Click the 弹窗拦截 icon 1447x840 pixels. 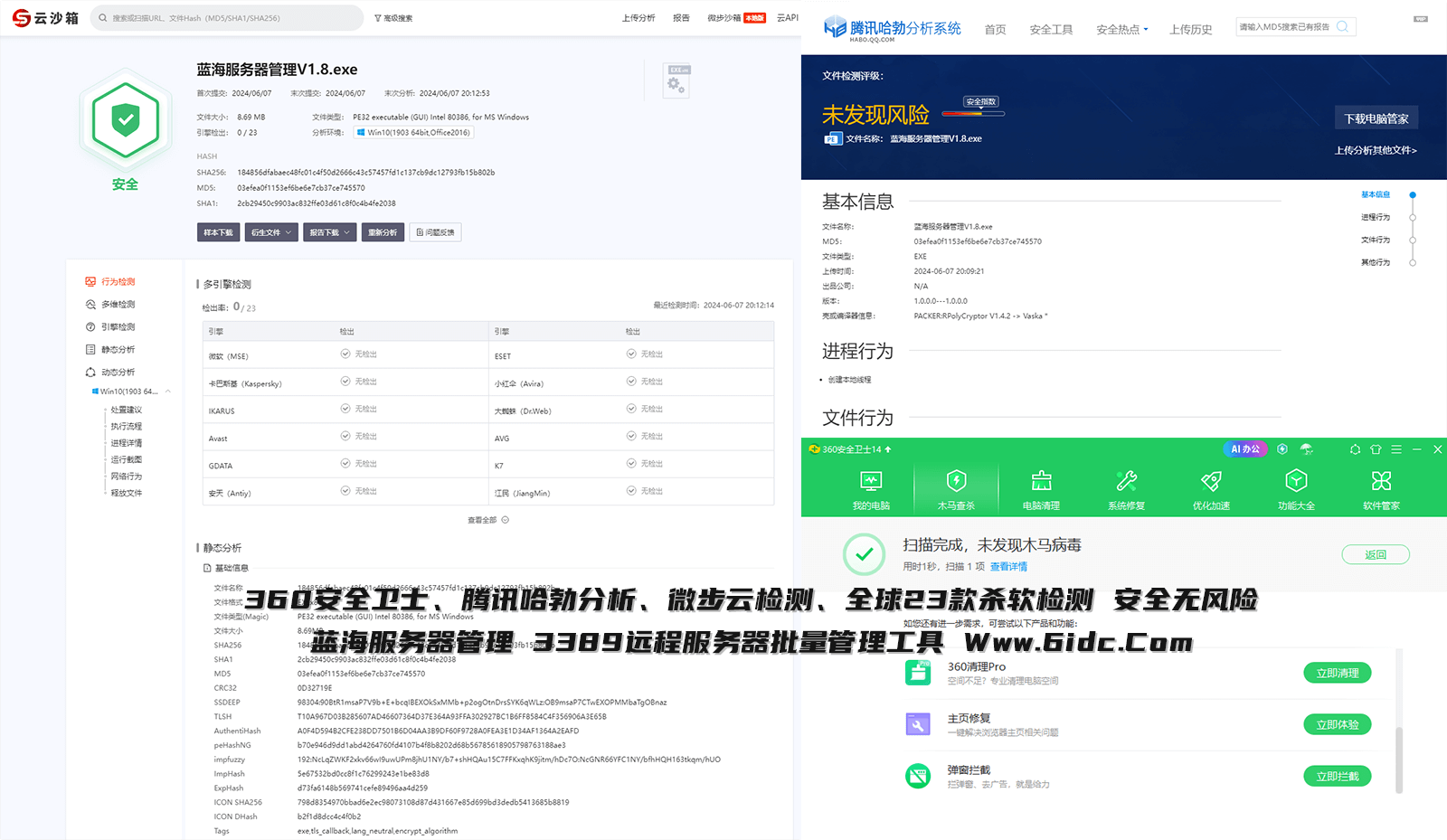[918, 775]
